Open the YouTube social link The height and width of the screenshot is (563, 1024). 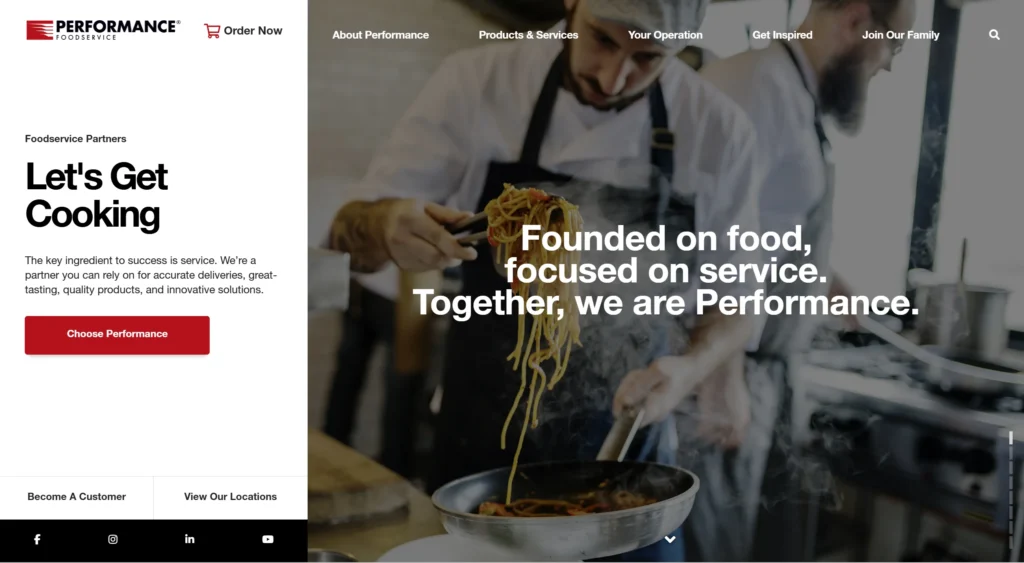[268, 539]
